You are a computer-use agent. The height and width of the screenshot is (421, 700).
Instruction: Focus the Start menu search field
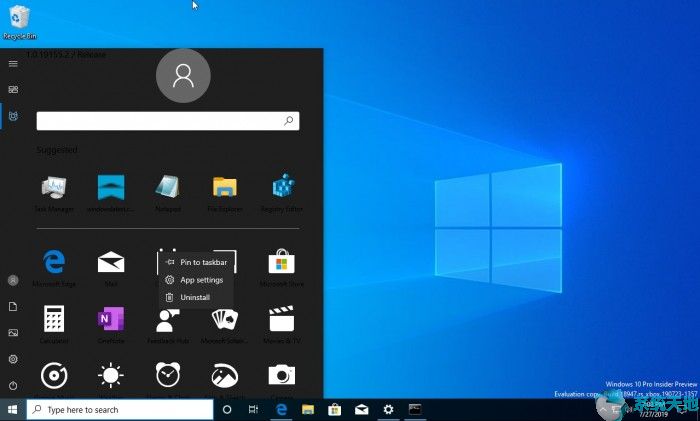click(x=168, y=121)
